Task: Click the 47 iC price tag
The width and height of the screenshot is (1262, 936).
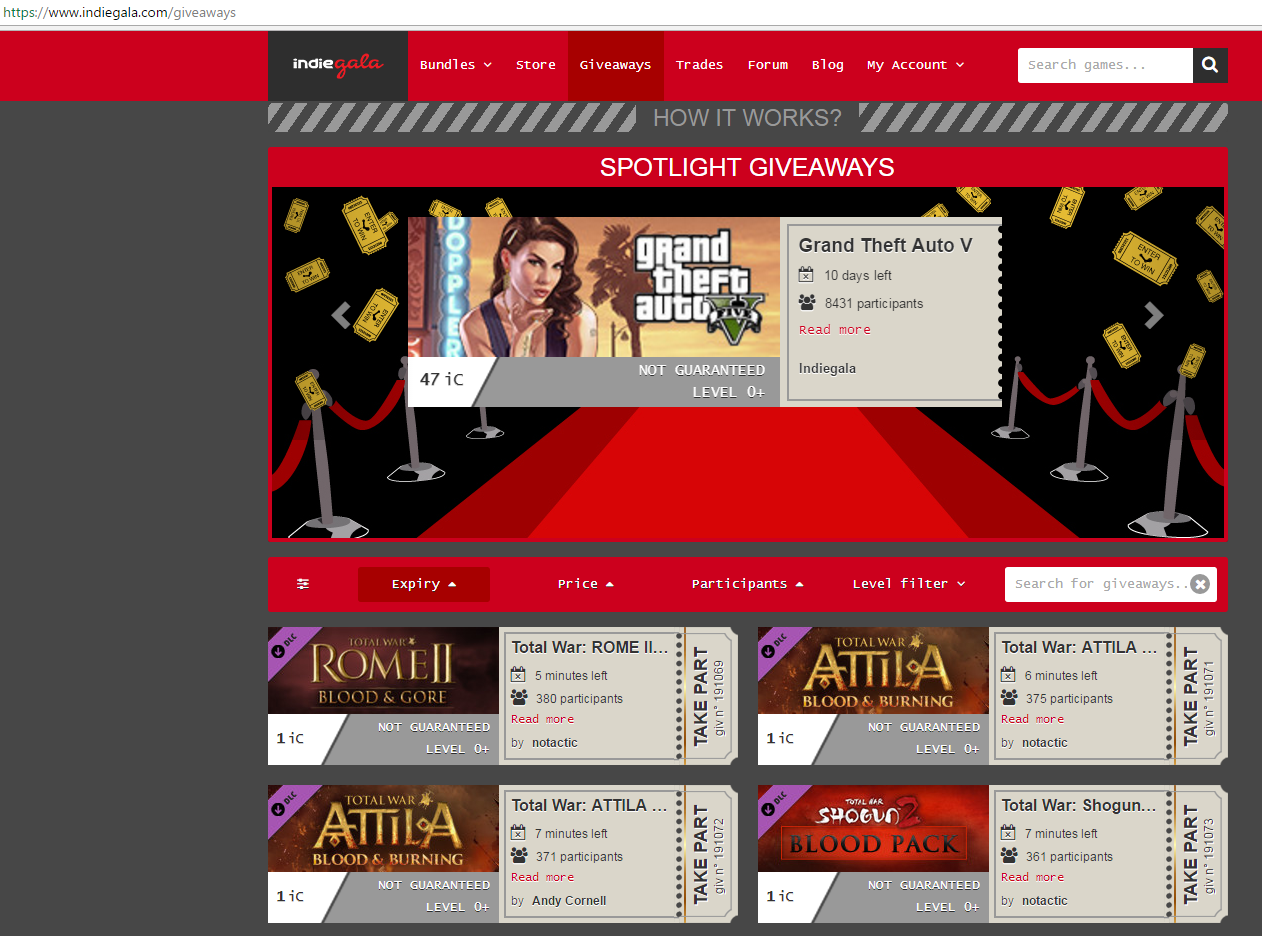Action: 441,380
